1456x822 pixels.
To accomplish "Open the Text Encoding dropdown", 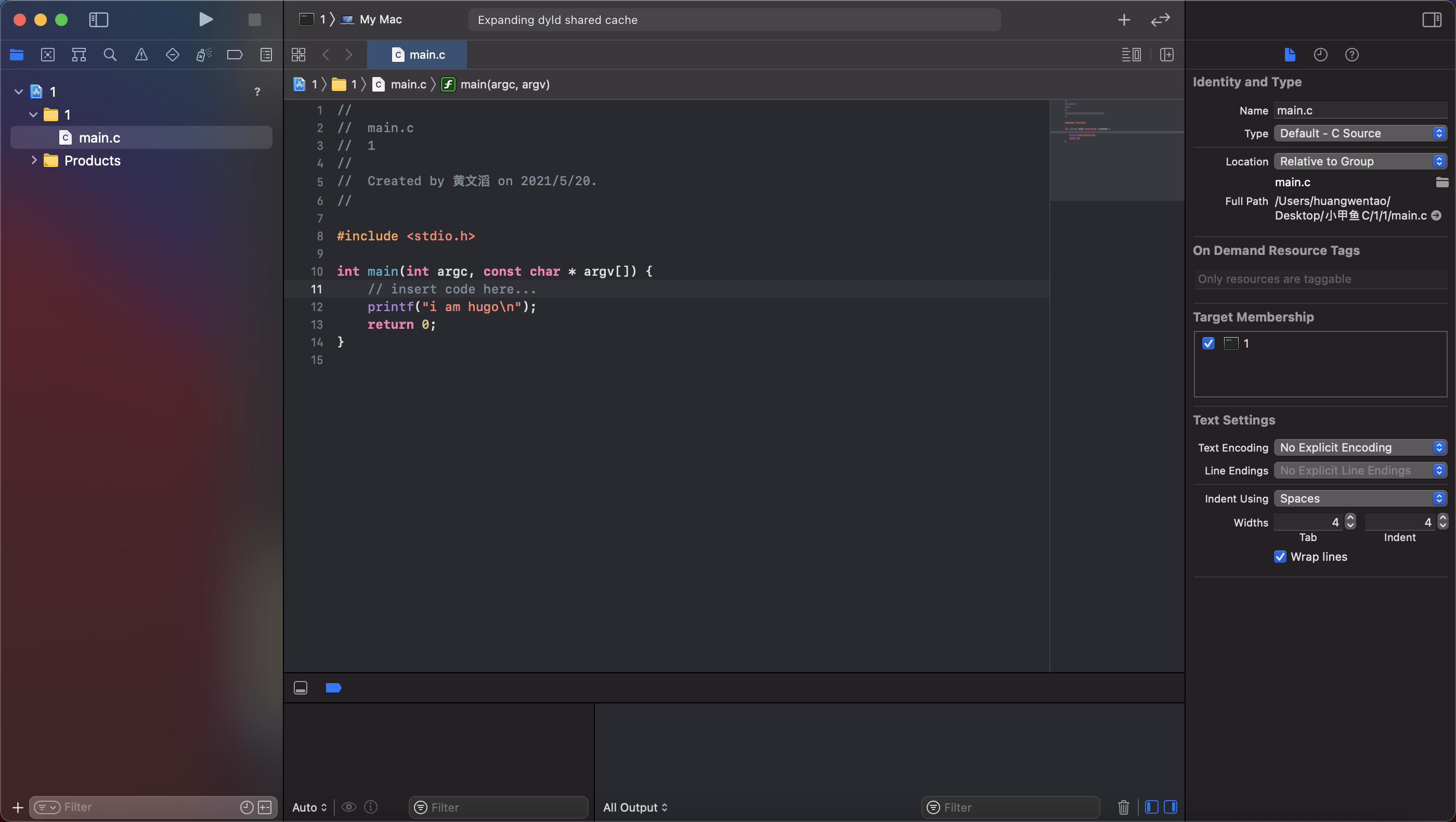I will [1360, 448].
